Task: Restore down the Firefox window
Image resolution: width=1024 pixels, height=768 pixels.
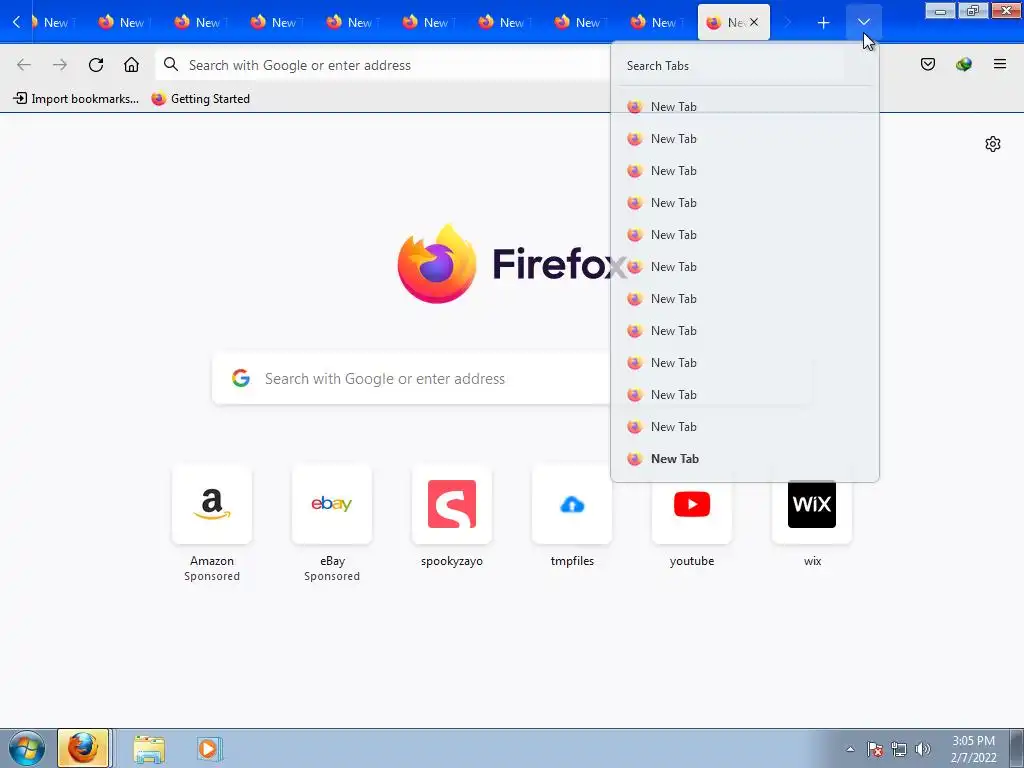Action: coord(972,10)
